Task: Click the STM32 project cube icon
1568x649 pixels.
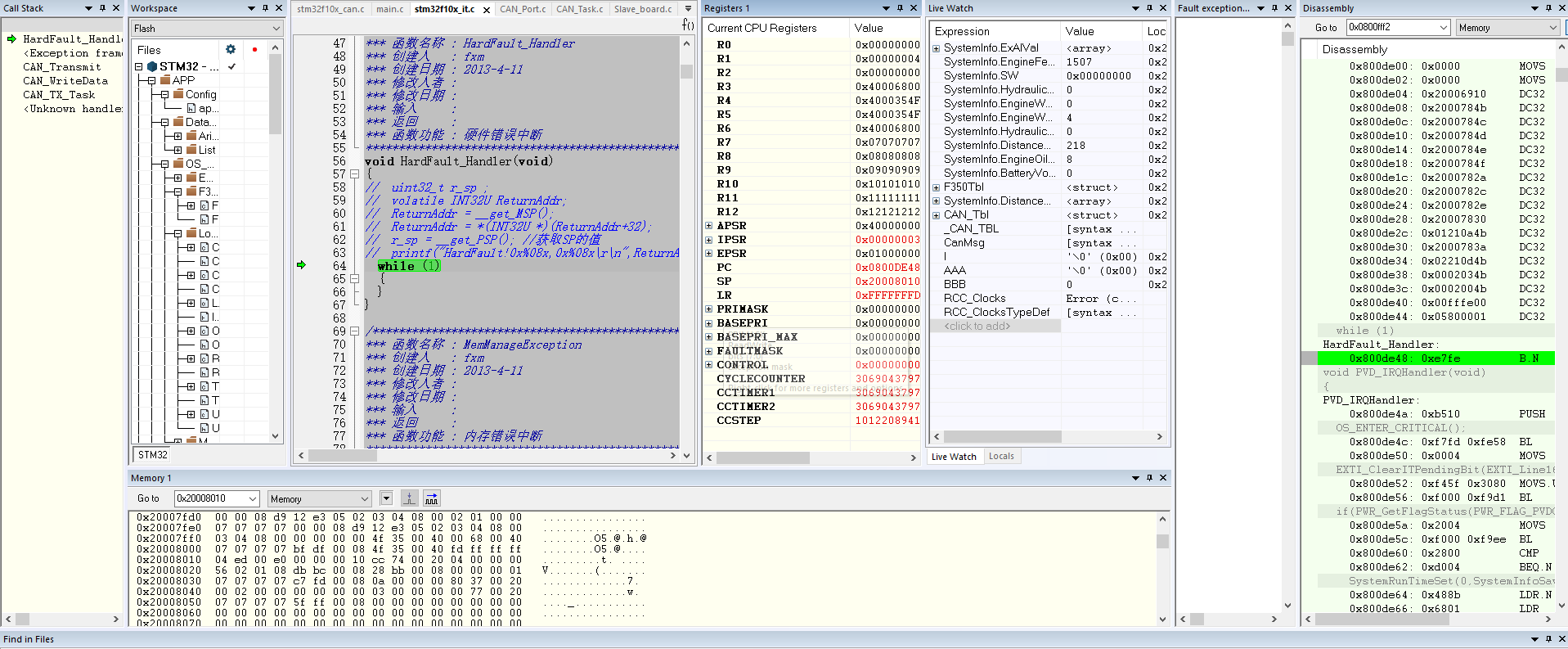Action: (151, 66)
